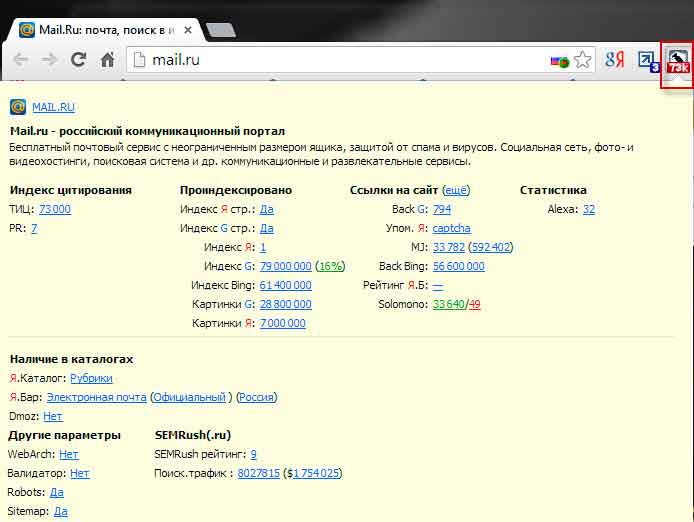The width and height of the screenshot is (694, 522).
Task: Go to the Home page icon
Action: (108, 59)
